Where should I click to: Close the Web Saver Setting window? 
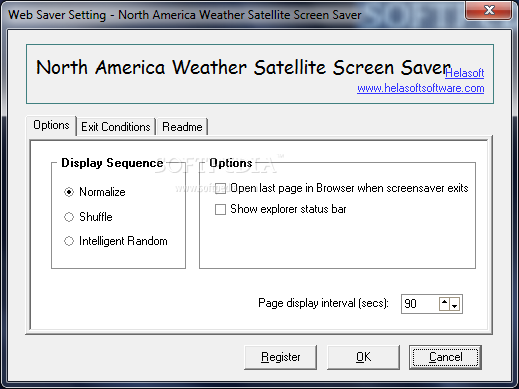[x=489, y=11]
